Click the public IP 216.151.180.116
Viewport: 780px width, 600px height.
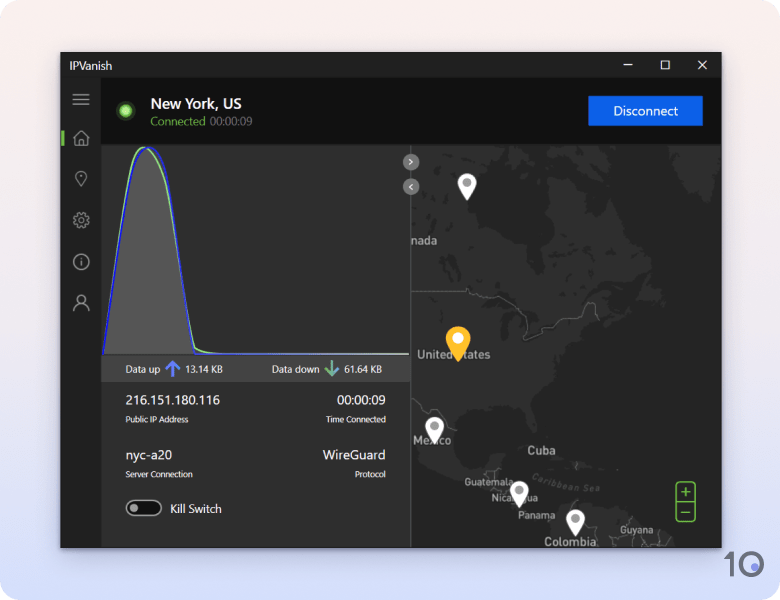[173, 400]
